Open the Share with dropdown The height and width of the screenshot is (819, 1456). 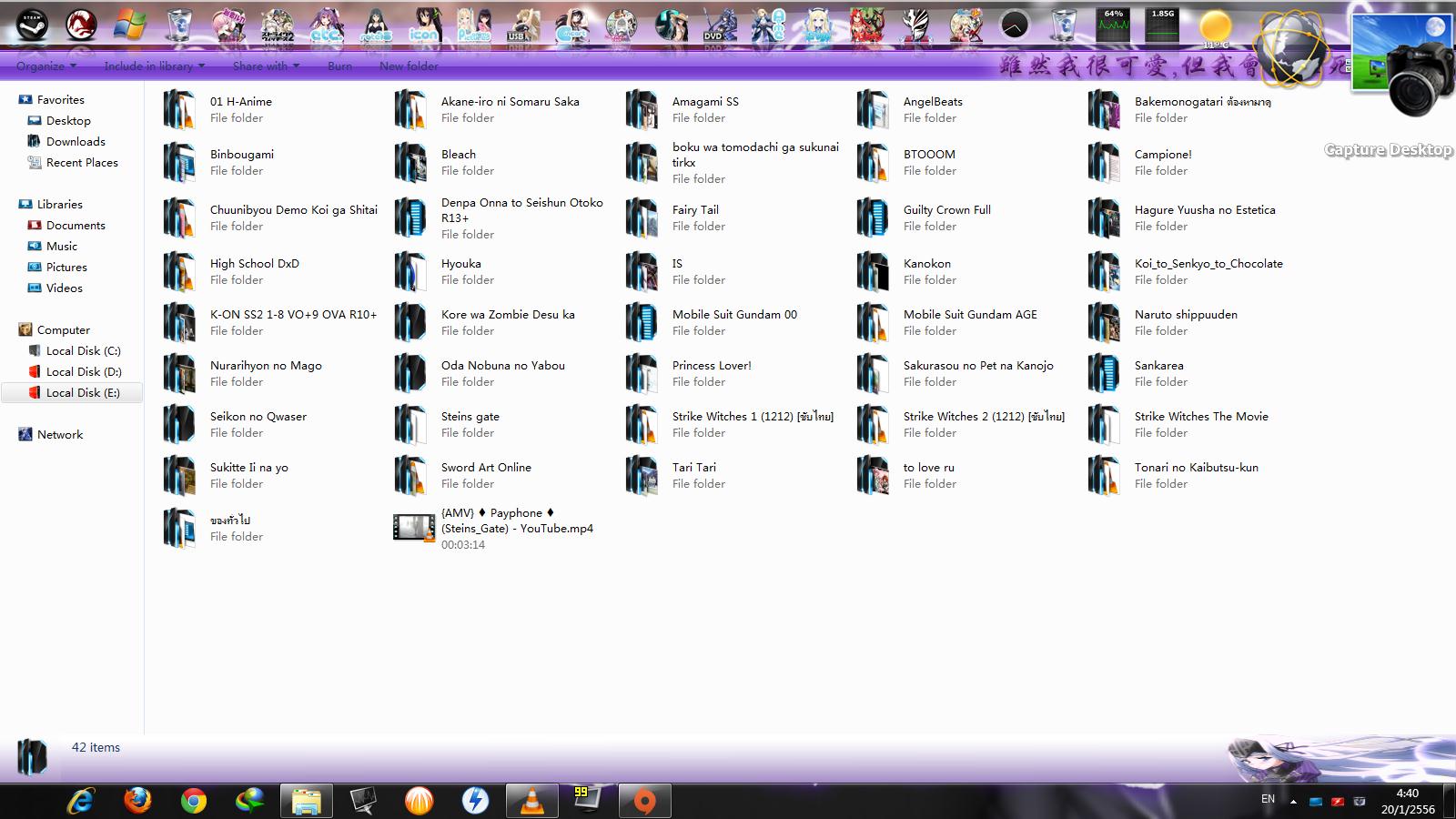[266, 66]
